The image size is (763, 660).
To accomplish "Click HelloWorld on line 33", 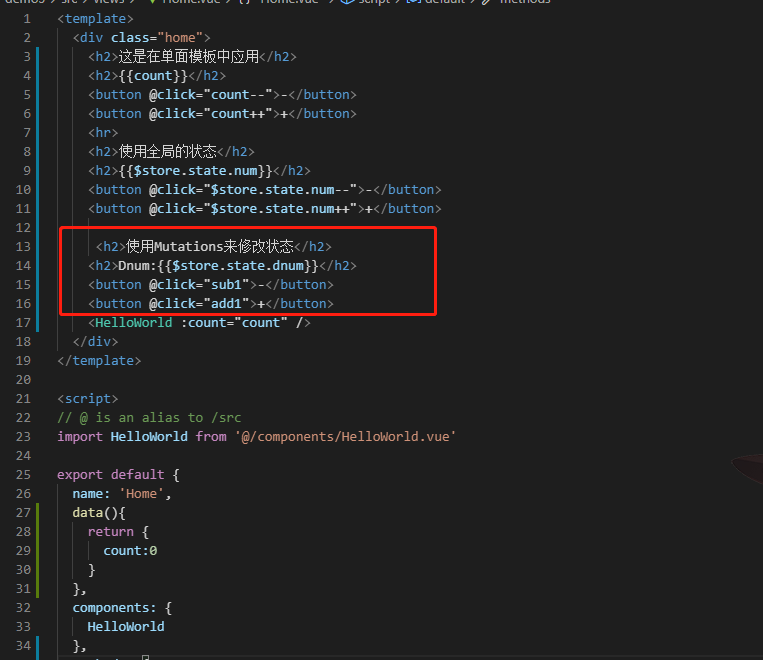I will 126,626.
